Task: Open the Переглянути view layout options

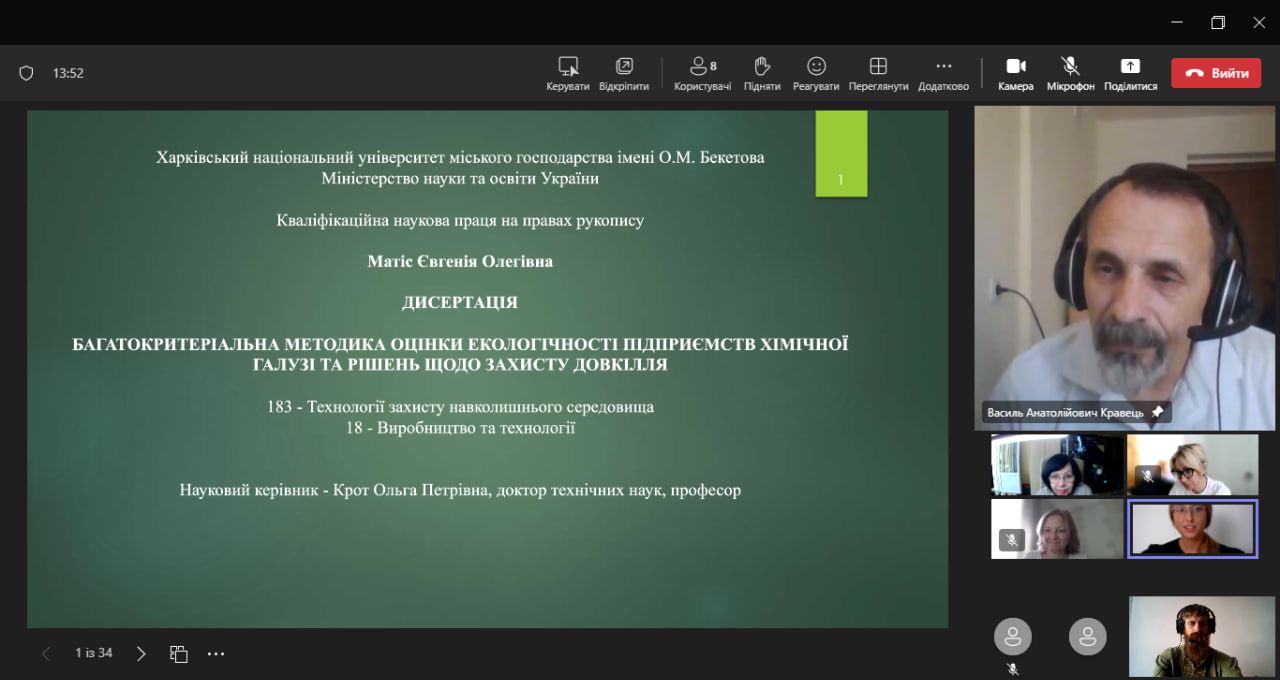Action: pyautogui.click(x=878, y=67)
